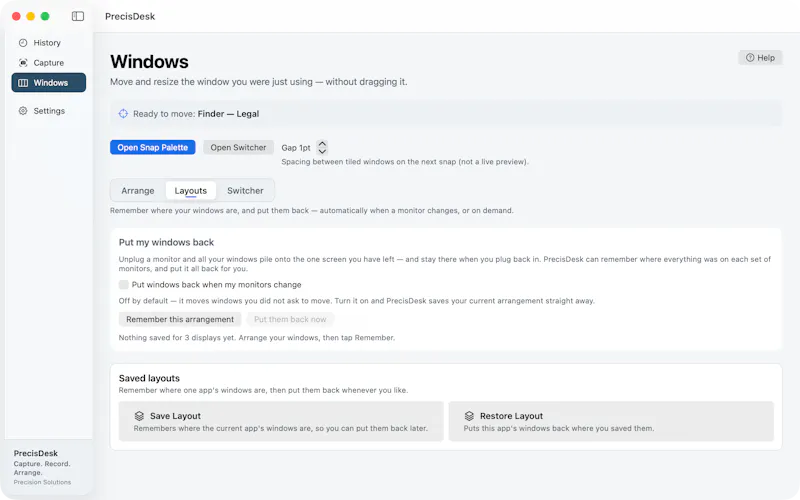Click the Gap 1pt value label
Viewport: 800px width, 500px height.
(296, 147)
